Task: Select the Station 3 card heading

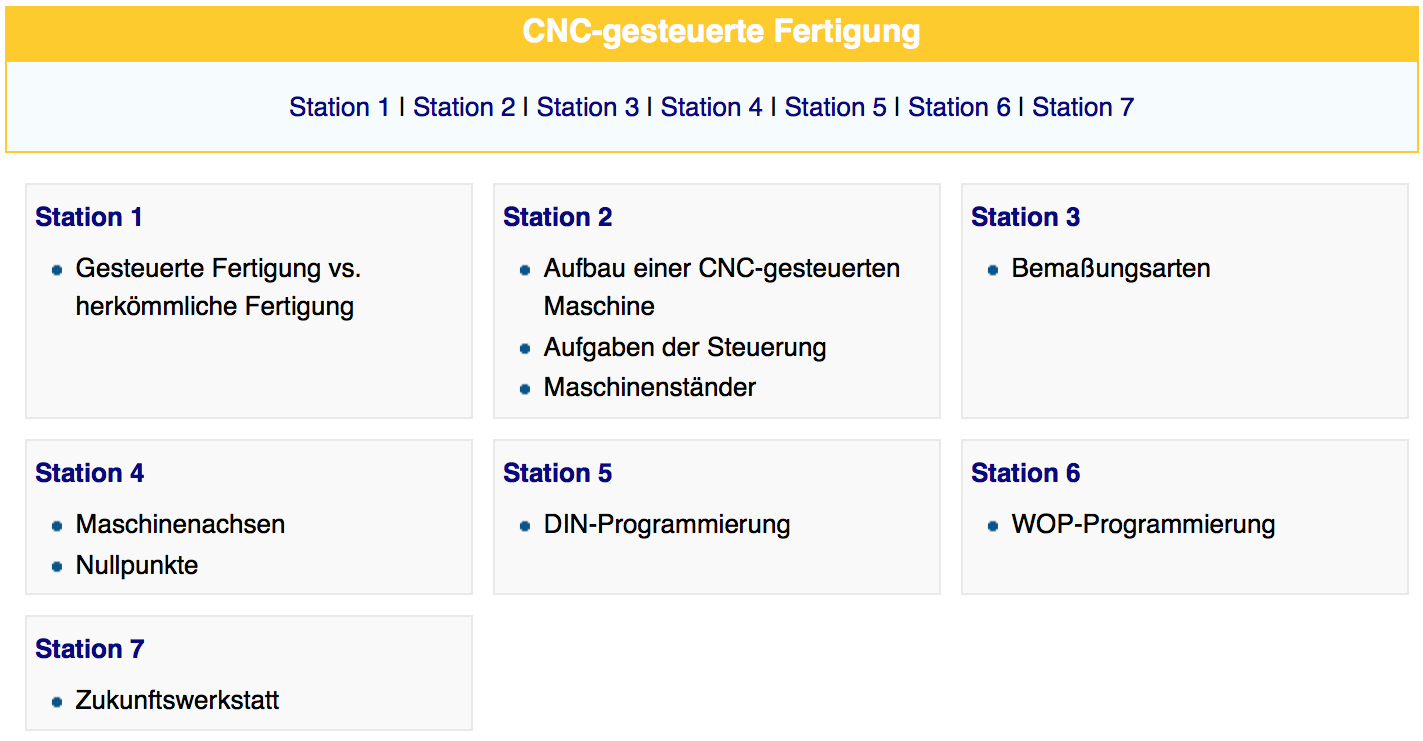Action: click(x=1026, y=217)
